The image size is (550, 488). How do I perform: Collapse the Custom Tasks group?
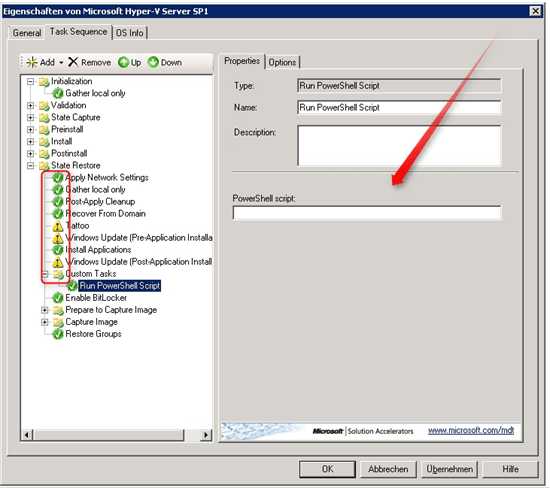(45, 274)
